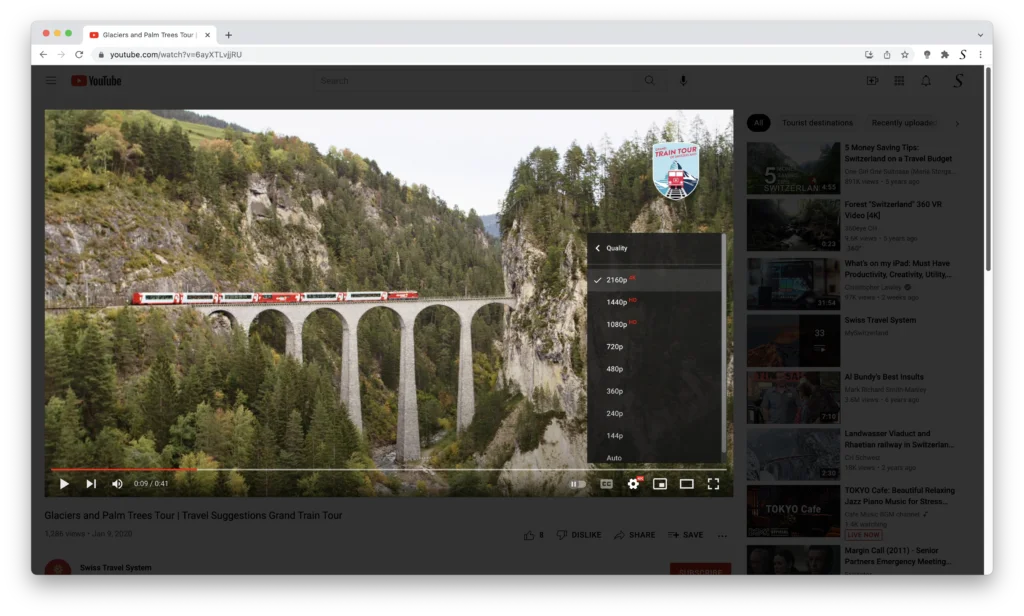Seek on the video progress bar

pos(389,469)
